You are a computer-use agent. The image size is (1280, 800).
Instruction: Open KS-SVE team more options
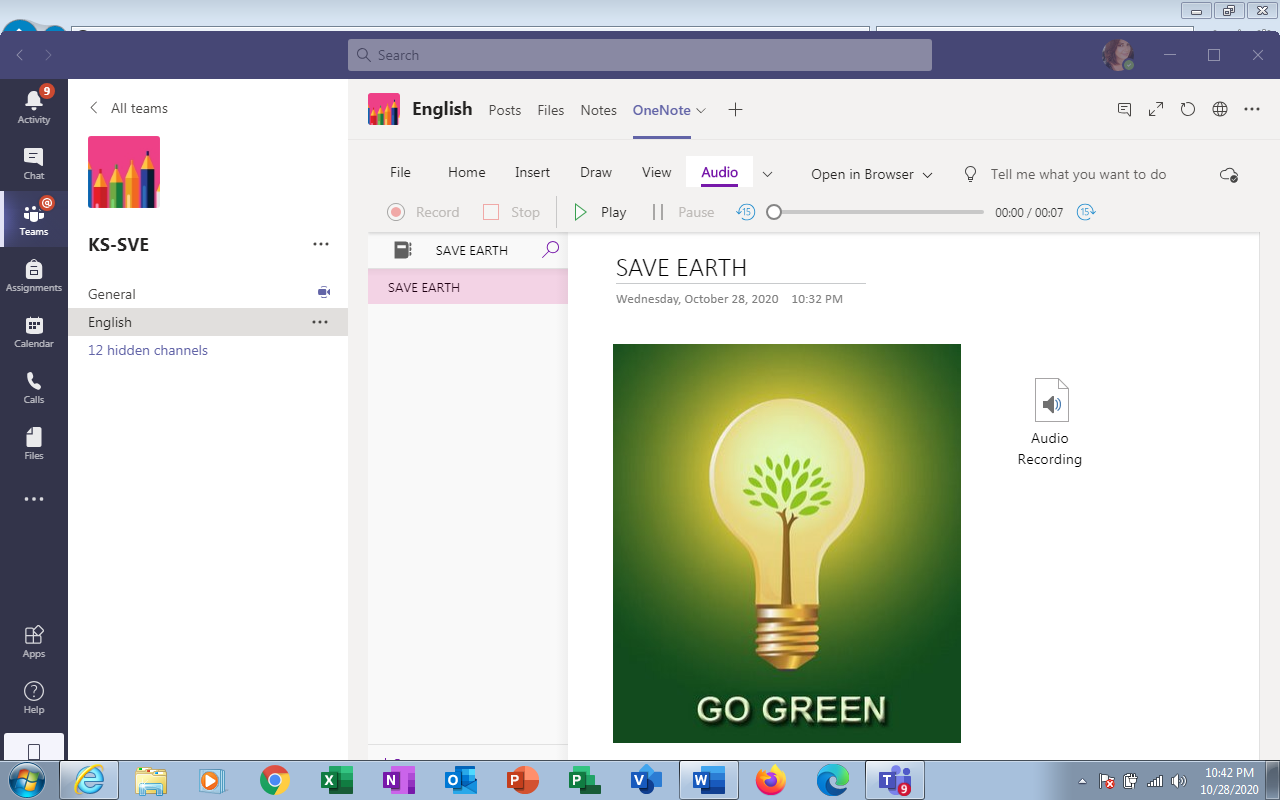coord(320,244)
